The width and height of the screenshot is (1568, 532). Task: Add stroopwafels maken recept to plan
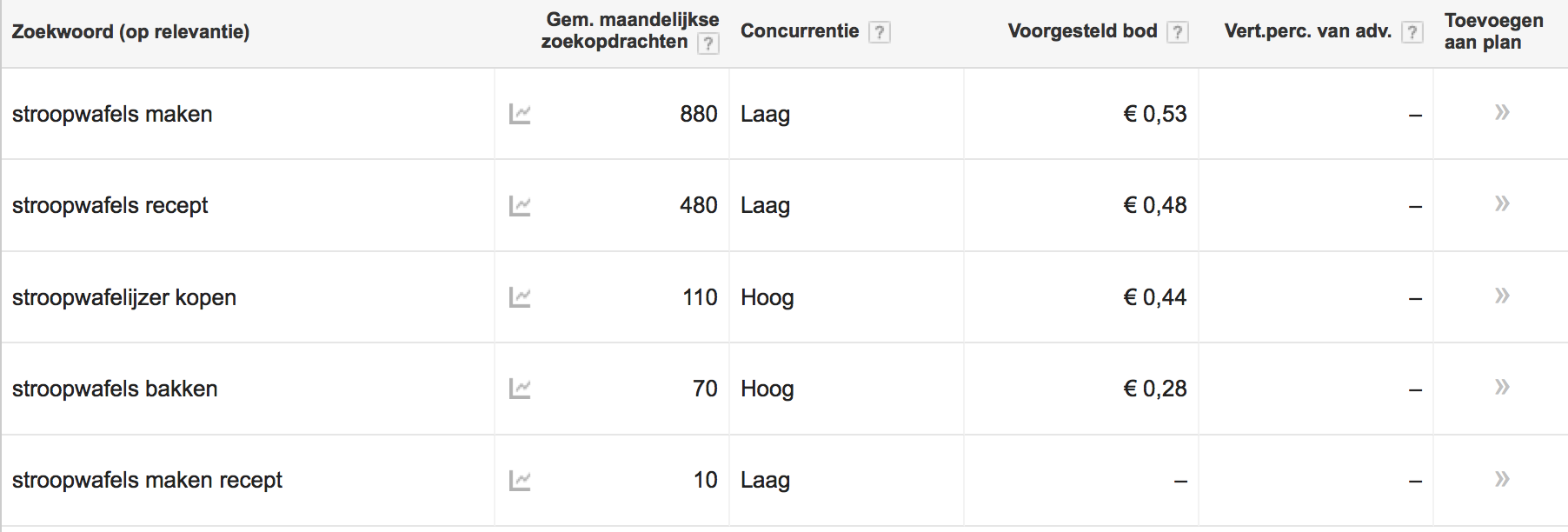tap(1502, 479)
